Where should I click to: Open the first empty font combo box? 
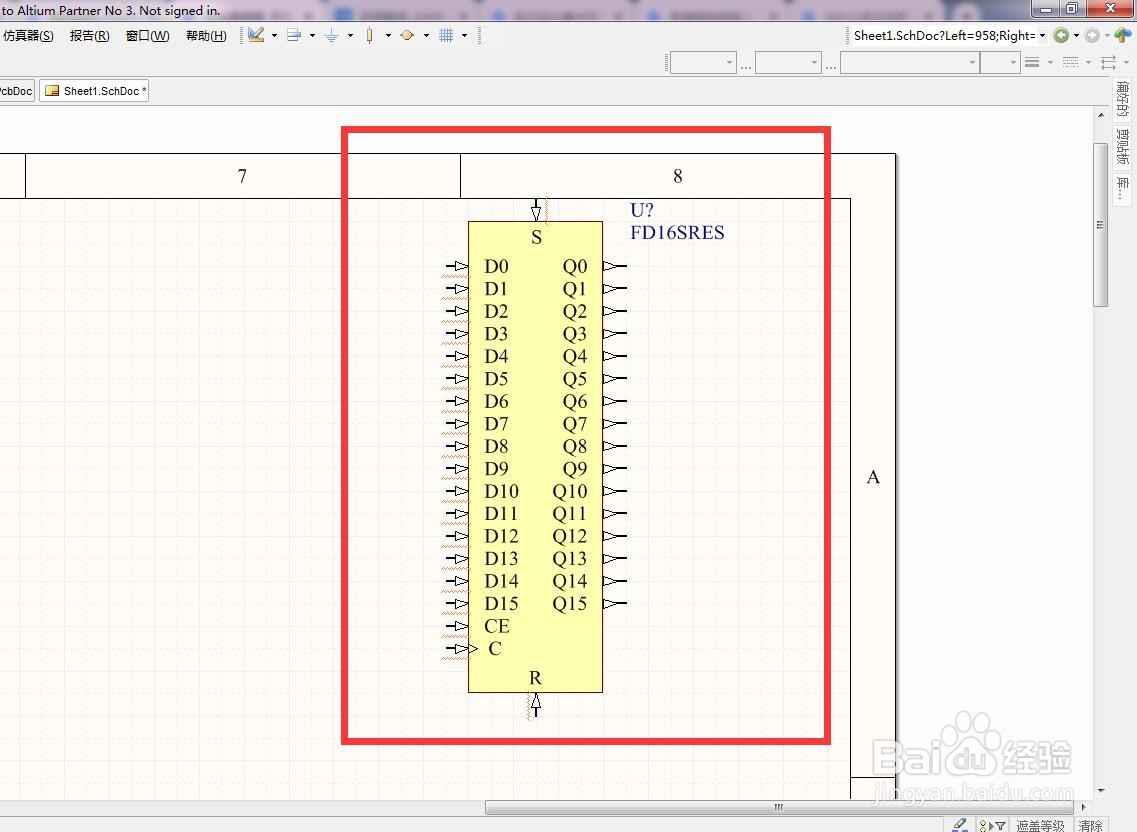click(x=703, y=63)
